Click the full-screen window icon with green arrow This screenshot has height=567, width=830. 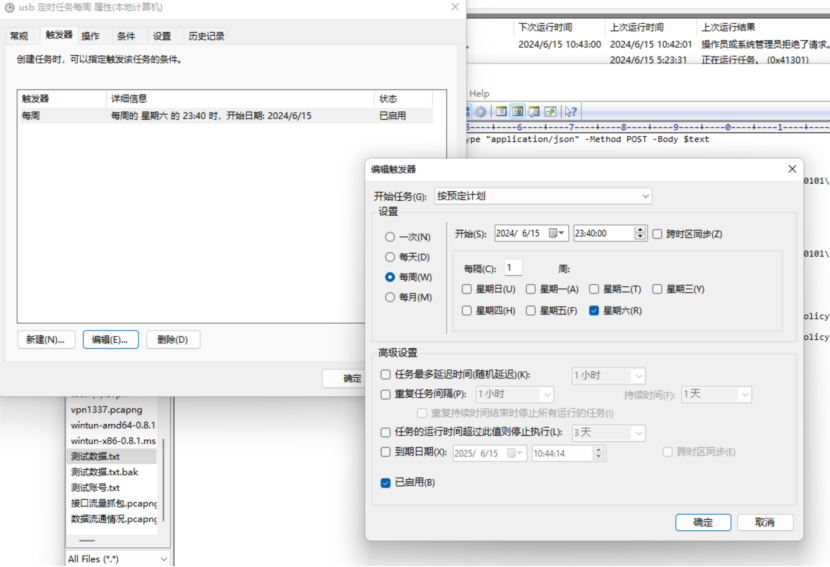551,112
